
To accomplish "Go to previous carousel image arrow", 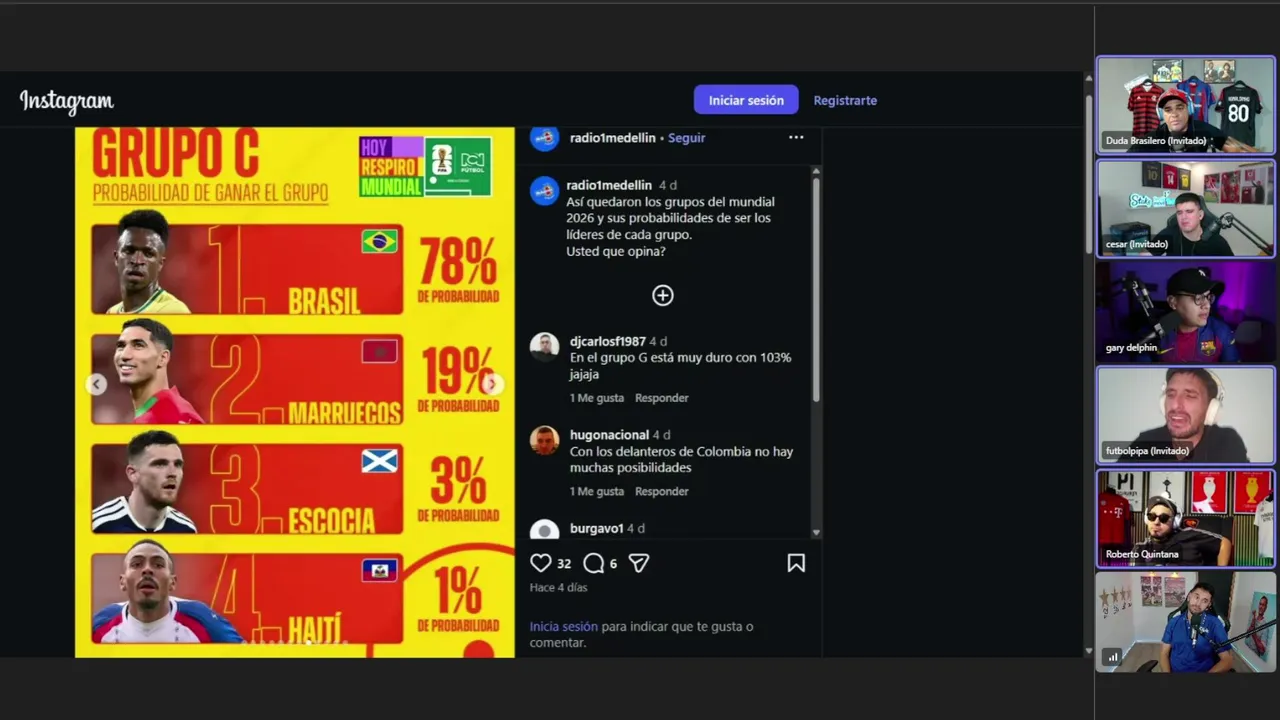I will click(x=97, y=384).
